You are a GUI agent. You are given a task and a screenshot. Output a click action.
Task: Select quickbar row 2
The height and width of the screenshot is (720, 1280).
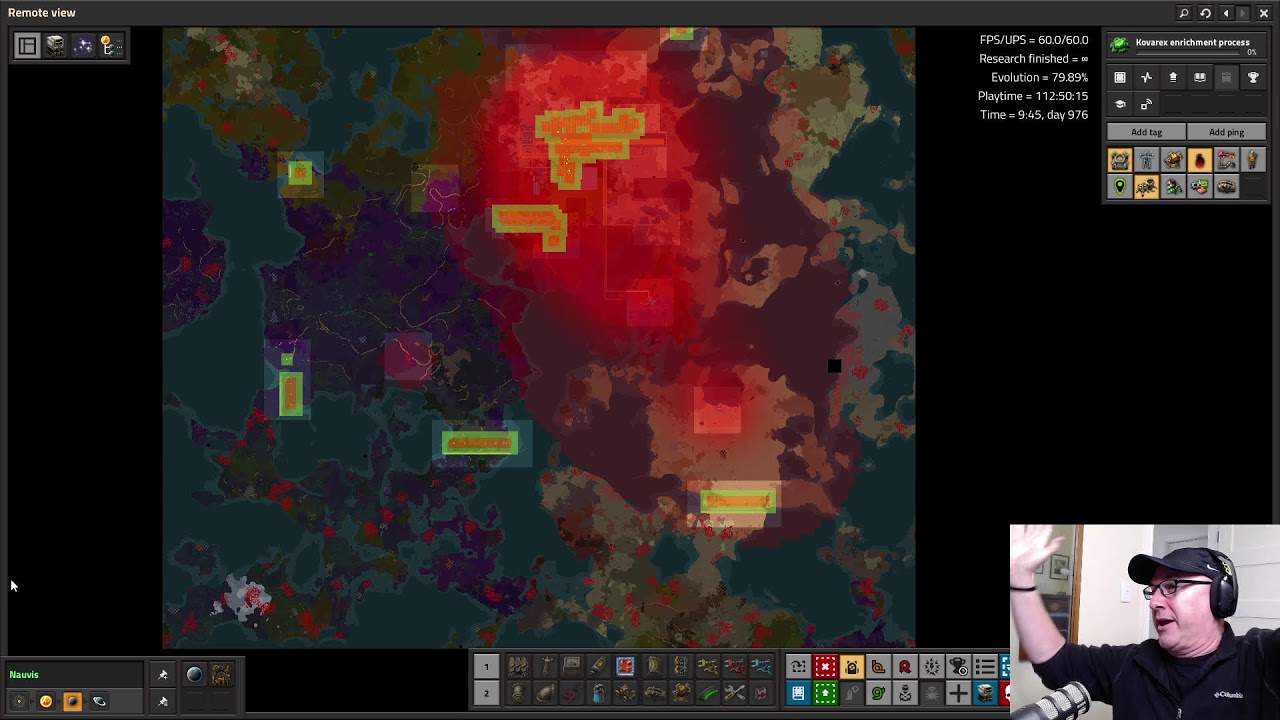(x=486, y=693)
